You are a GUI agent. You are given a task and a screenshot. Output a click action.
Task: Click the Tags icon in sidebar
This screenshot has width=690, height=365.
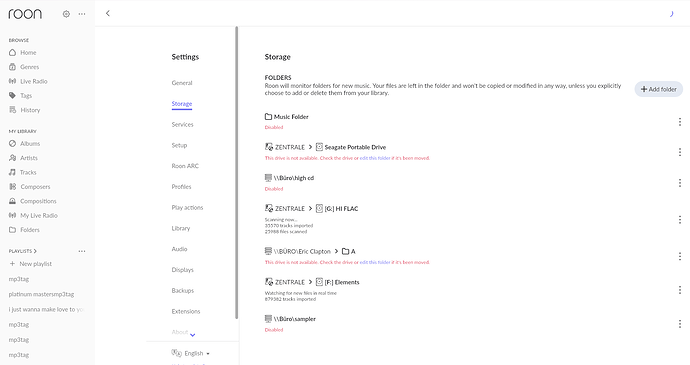pos(12,96)
